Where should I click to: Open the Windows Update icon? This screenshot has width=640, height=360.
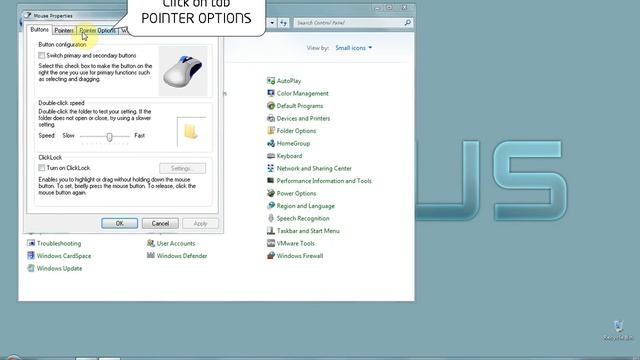tap(31, 268)
